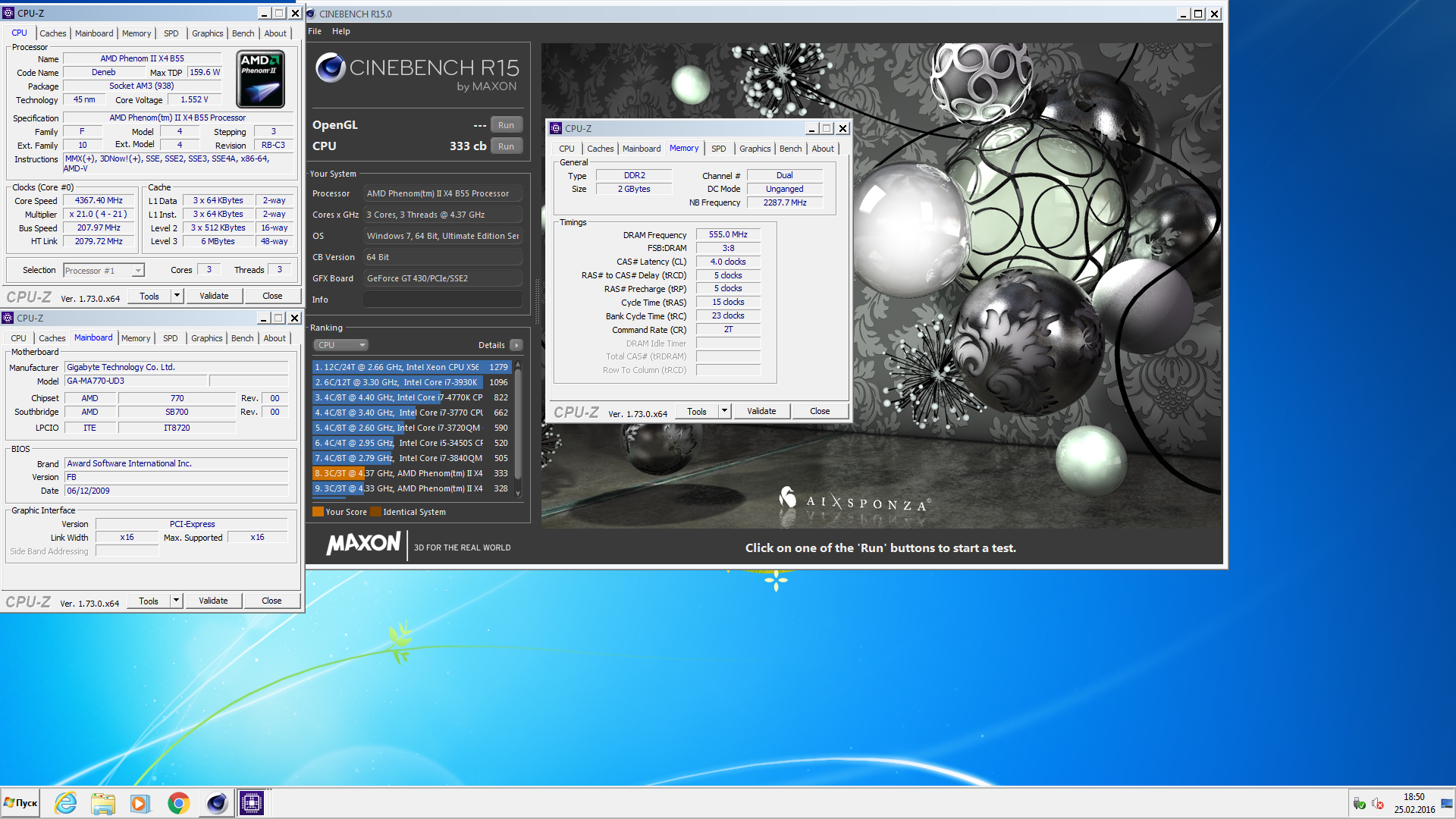Click the DRAM Frequency value 555.0 MHz
The width and height of the screenshot is (1456, 819).
[728, 235]
